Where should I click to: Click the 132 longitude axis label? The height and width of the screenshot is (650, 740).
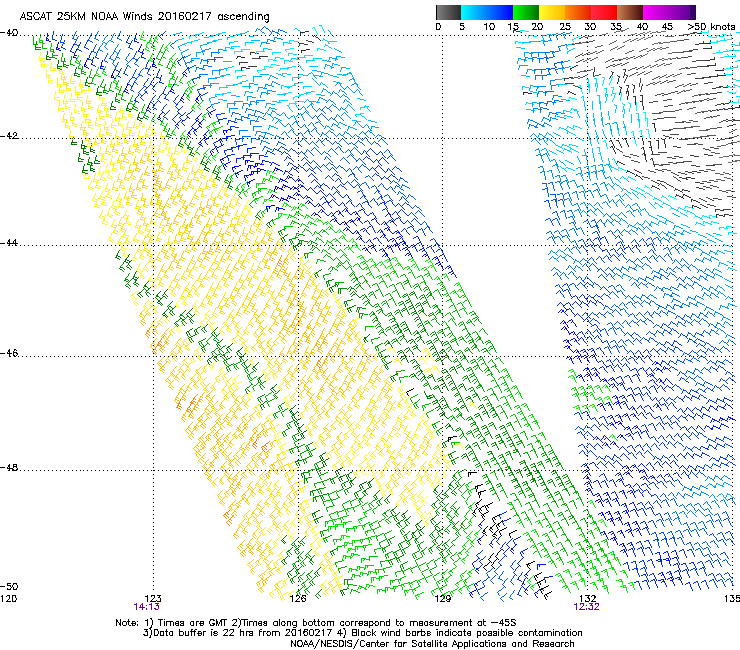click(x=588, y=599)
